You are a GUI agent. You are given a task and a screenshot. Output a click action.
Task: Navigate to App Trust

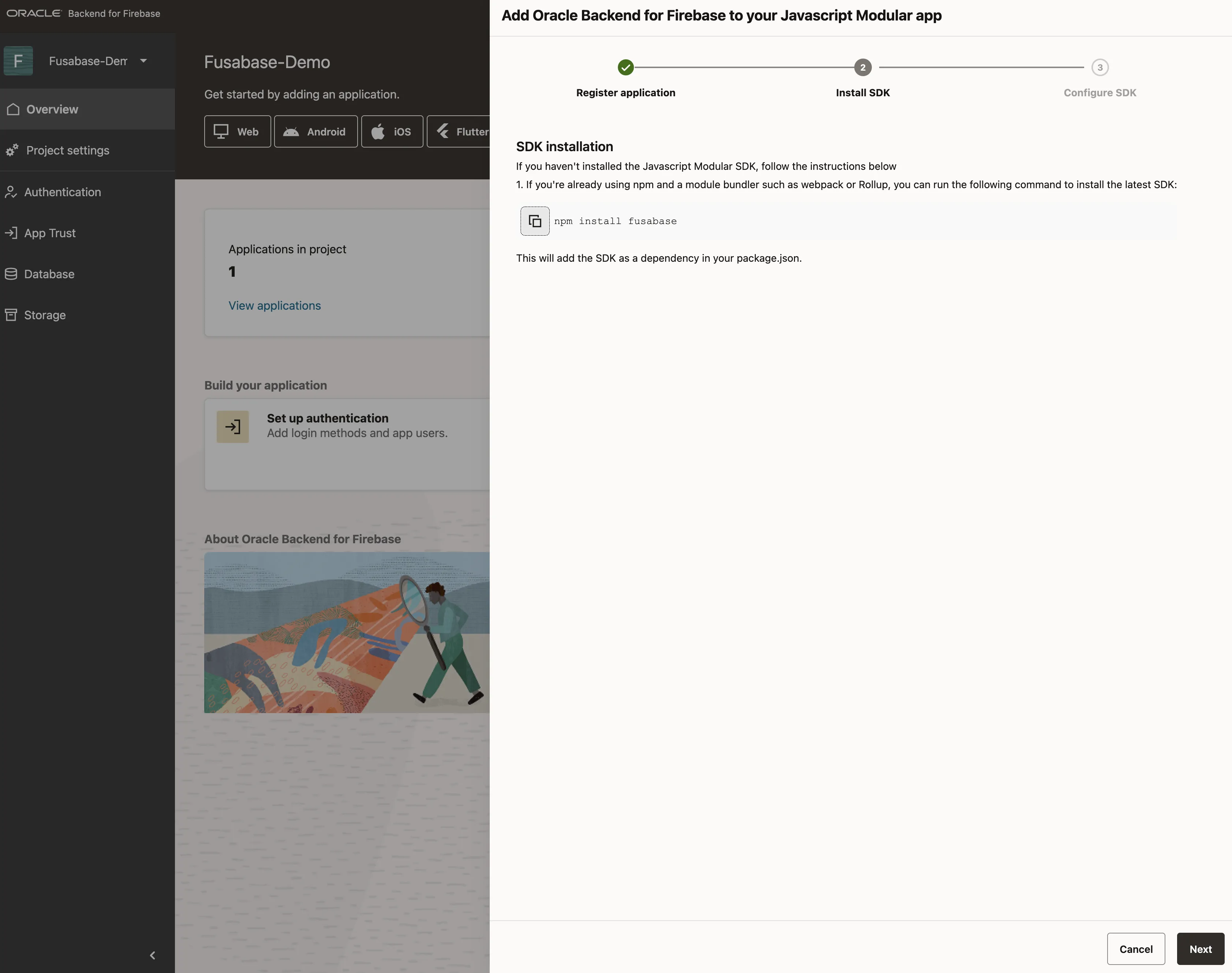[x=87, y=233]
